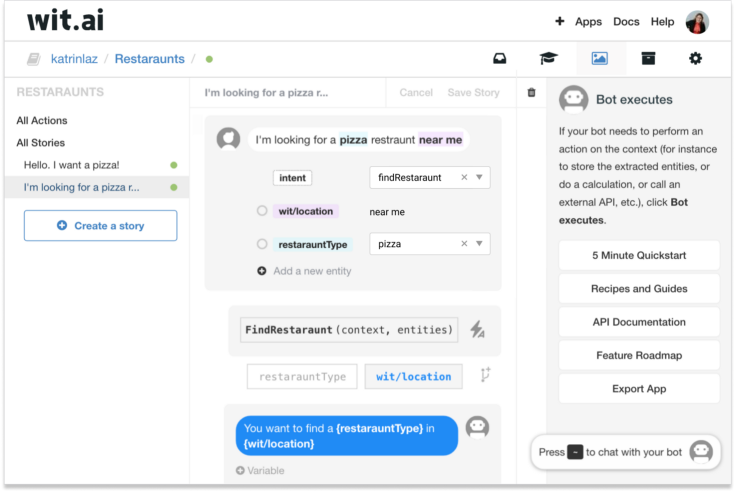Click the wit.ai logo
The image size is (735, 492).
tap(66, 21)
